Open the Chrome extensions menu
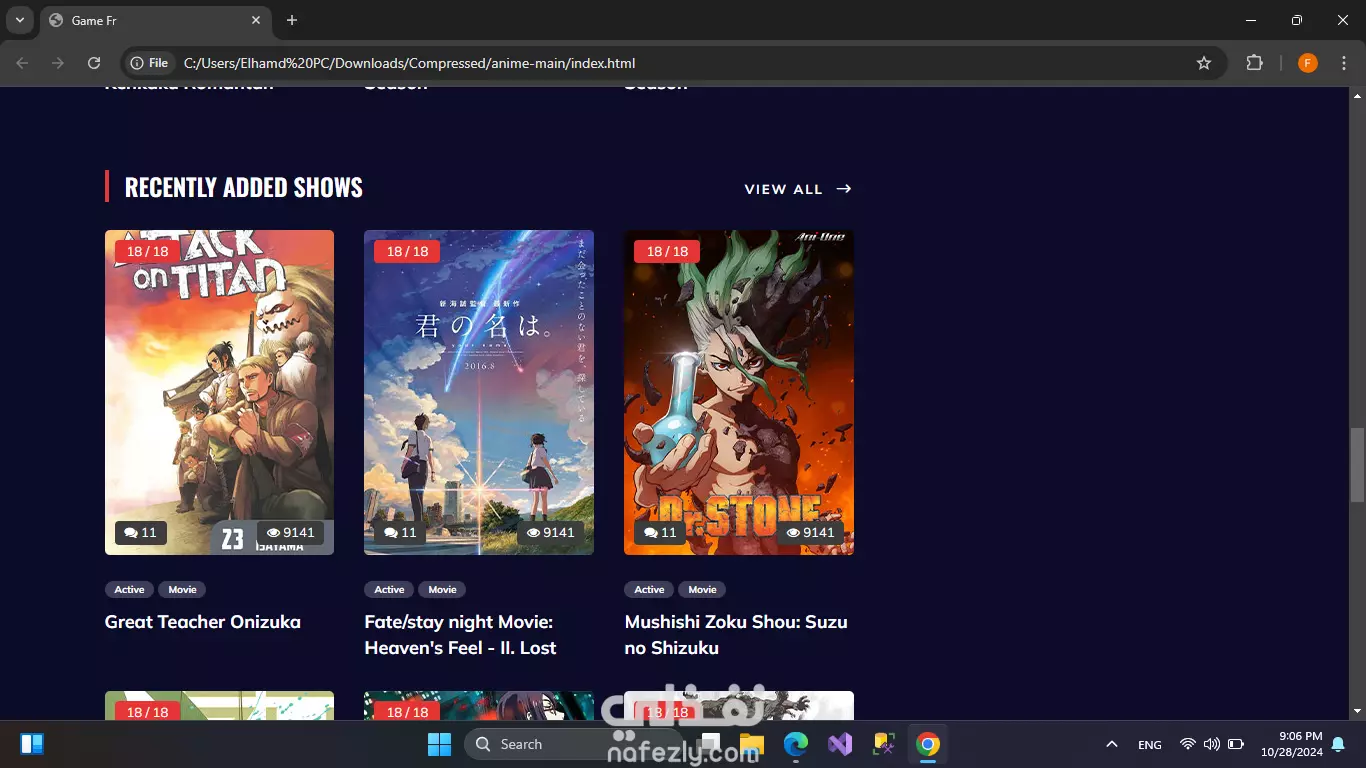 pyautogui.click(x=1254, y=63)
